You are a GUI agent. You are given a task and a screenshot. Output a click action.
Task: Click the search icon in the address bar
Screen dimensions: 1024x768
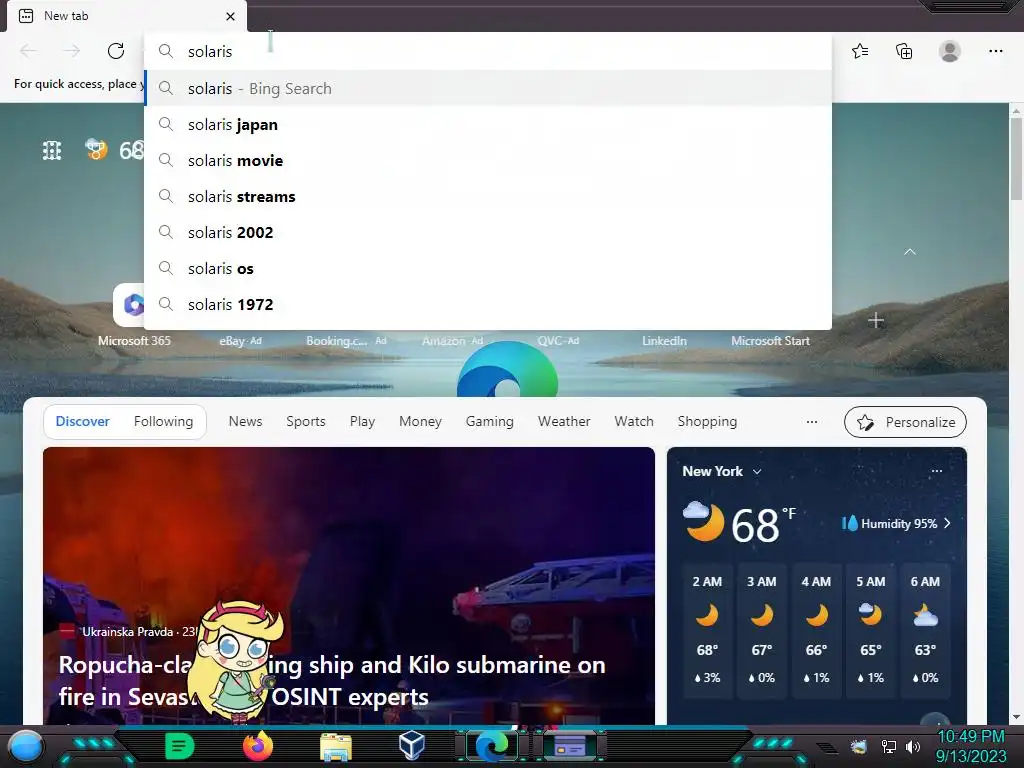click(x=166, y=51)
